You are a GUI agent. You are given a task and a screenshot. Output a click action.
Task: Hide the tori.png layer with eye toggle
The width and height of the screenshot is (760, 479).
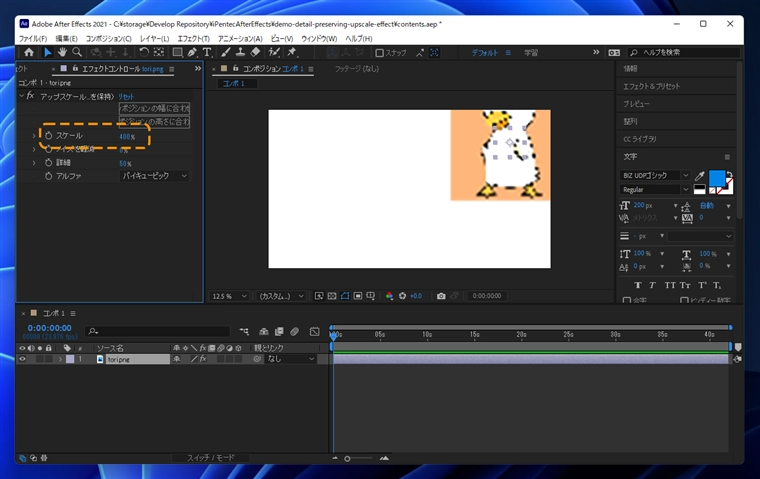(x=22, y=359)
